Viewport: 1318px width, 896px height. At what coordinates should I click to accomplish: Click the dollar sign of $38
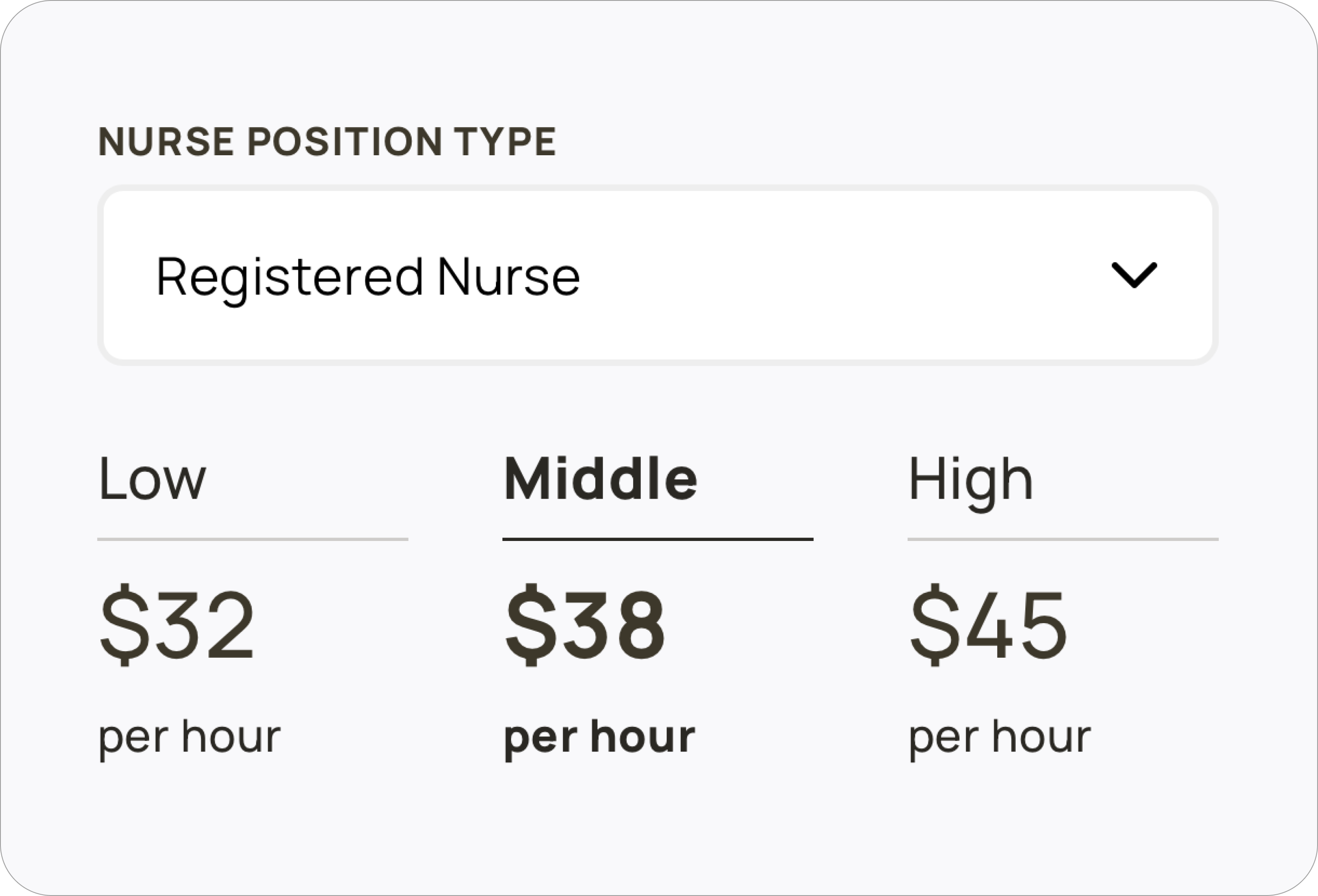[x=531, y=625]
